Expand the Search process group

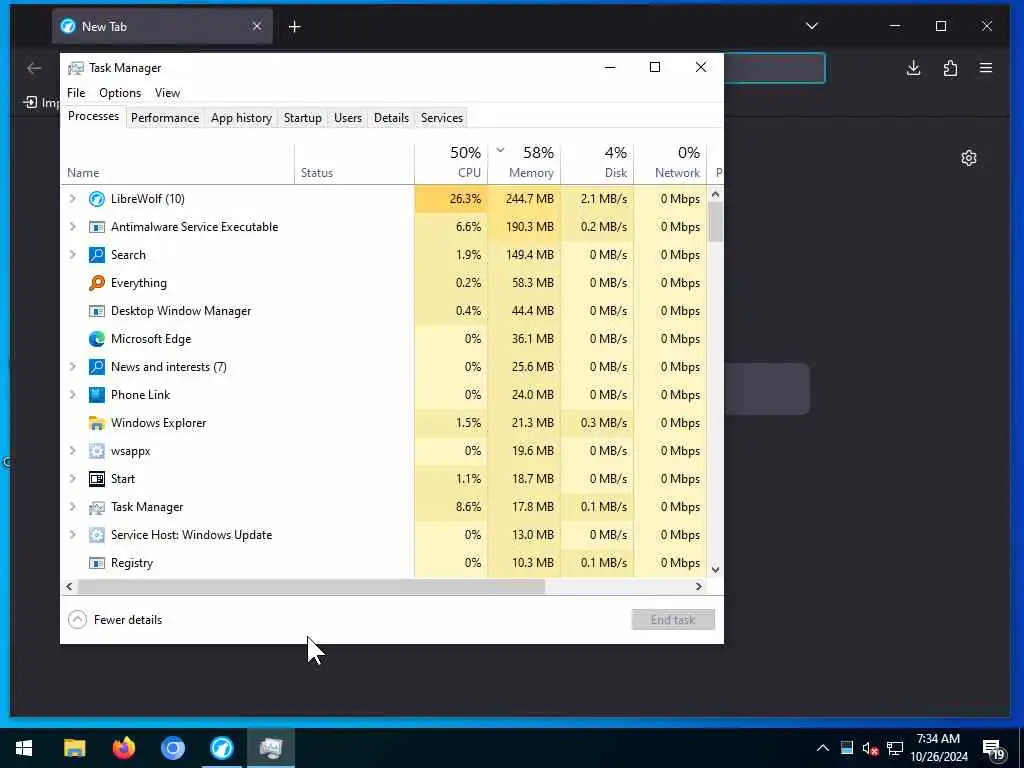click(72, 255)
